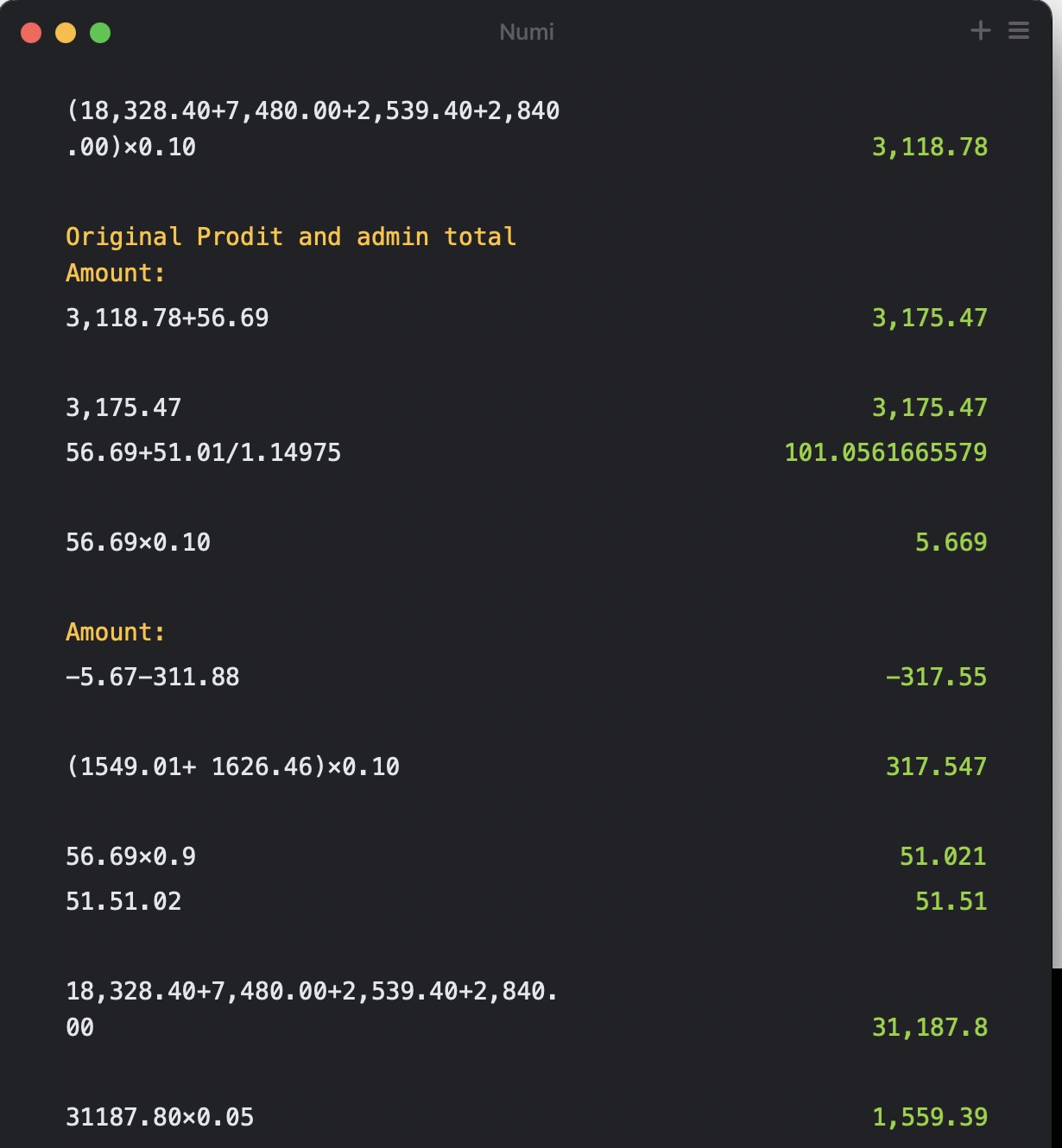The height and width of the screenshot is (1148, 1062).
Task: Click the green fullscreen button
Action: [100, 33]
